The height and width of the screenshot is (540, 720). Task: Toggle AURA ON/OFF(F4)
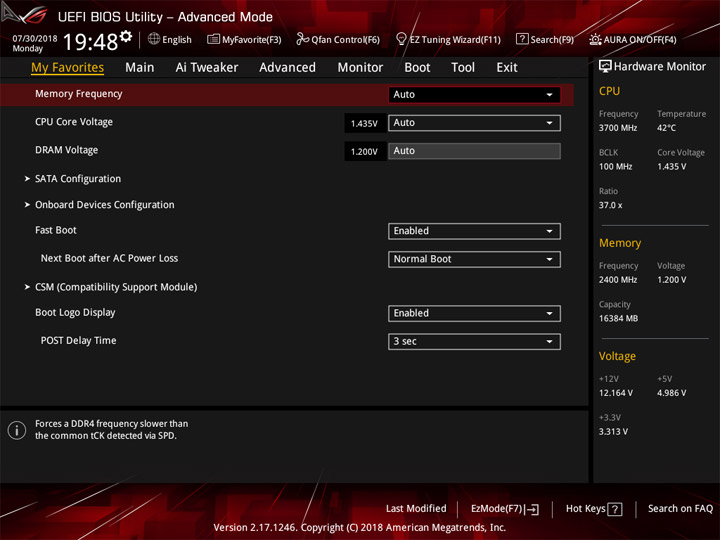633,39
